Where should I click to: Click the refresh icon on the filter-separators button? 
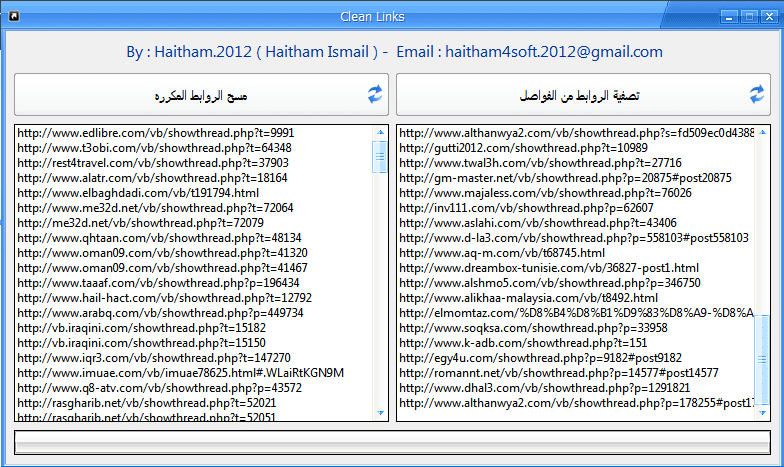[x=757, y=94]
